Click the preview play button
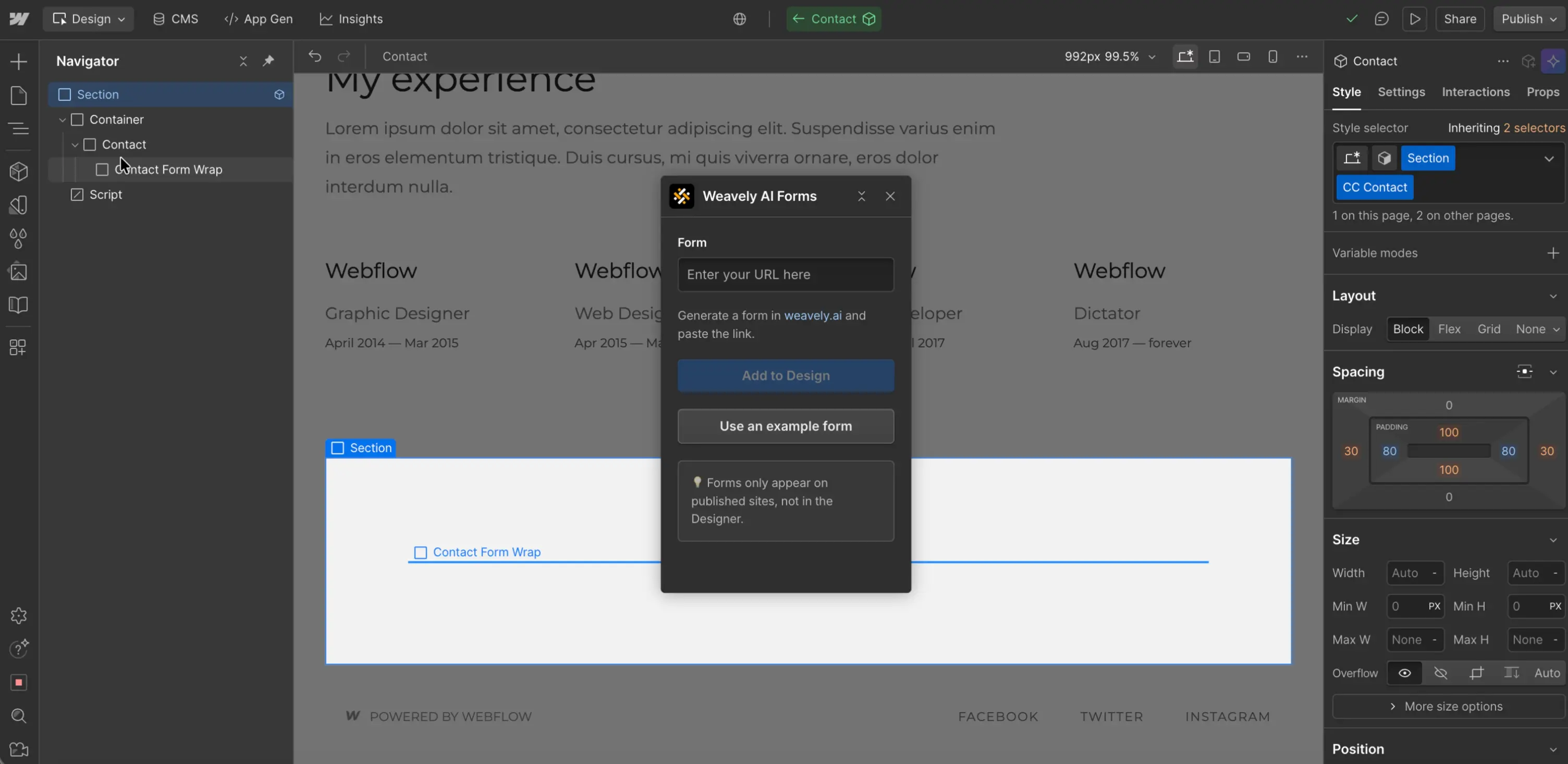 (x=1415, y=19)
